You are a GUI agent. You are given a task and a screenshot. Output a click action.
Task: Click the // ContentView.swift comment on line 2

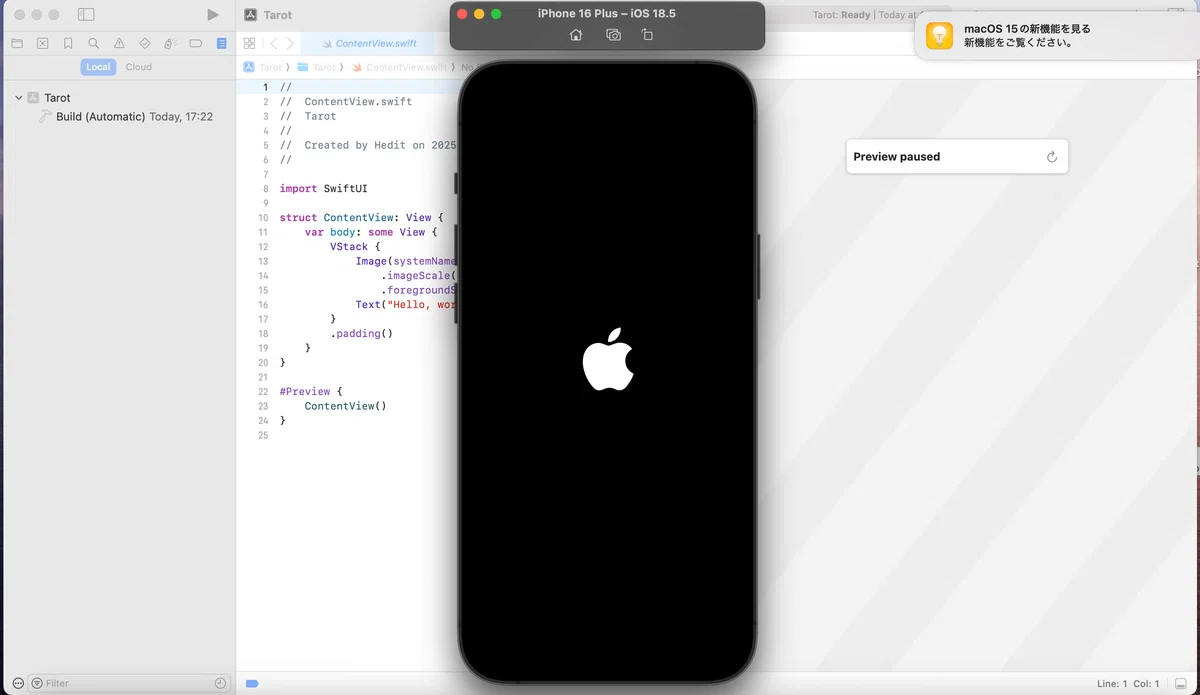346,101
